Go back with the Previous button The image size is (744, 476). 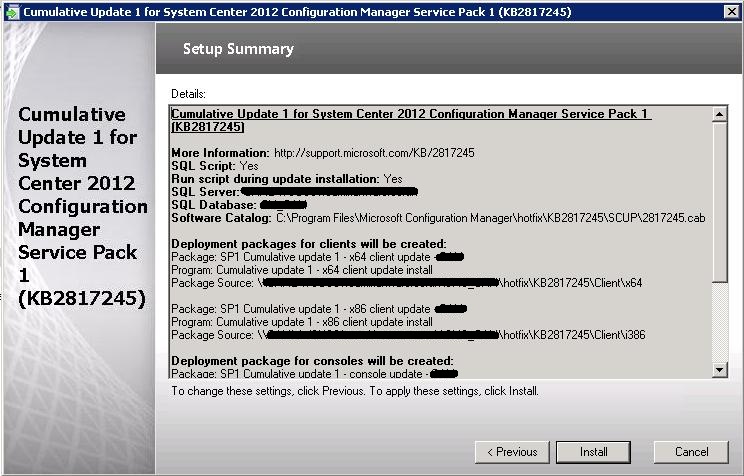(x=511, y=452)
